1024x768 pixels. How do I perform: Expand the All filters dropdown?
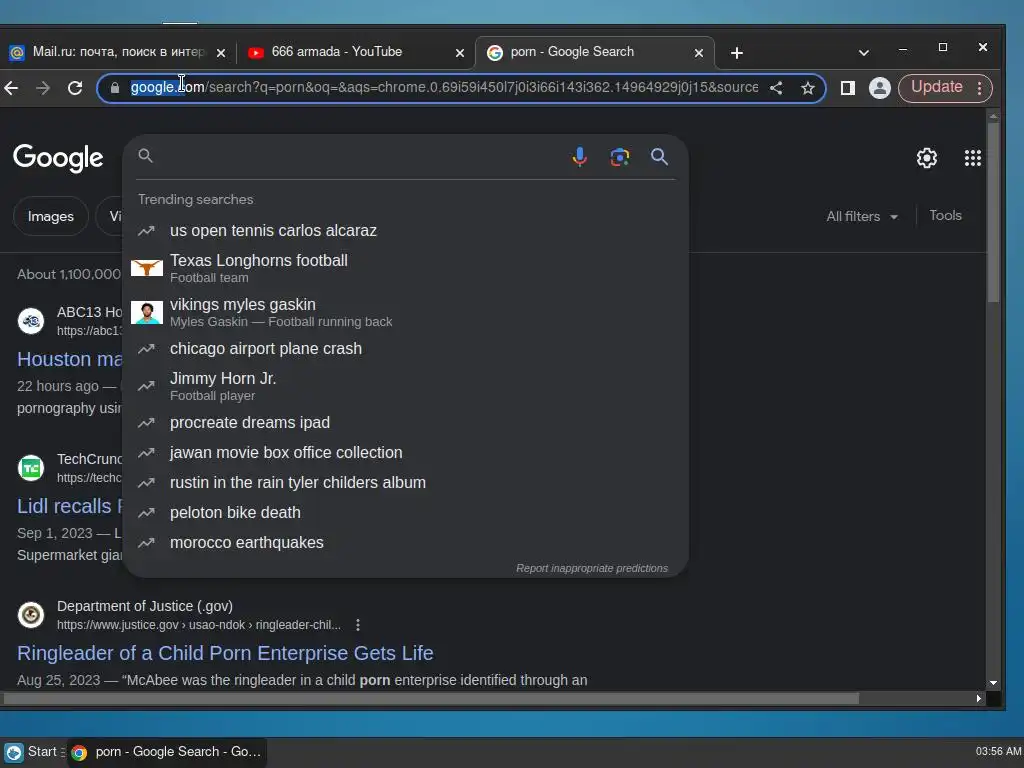tap(862, 216)
